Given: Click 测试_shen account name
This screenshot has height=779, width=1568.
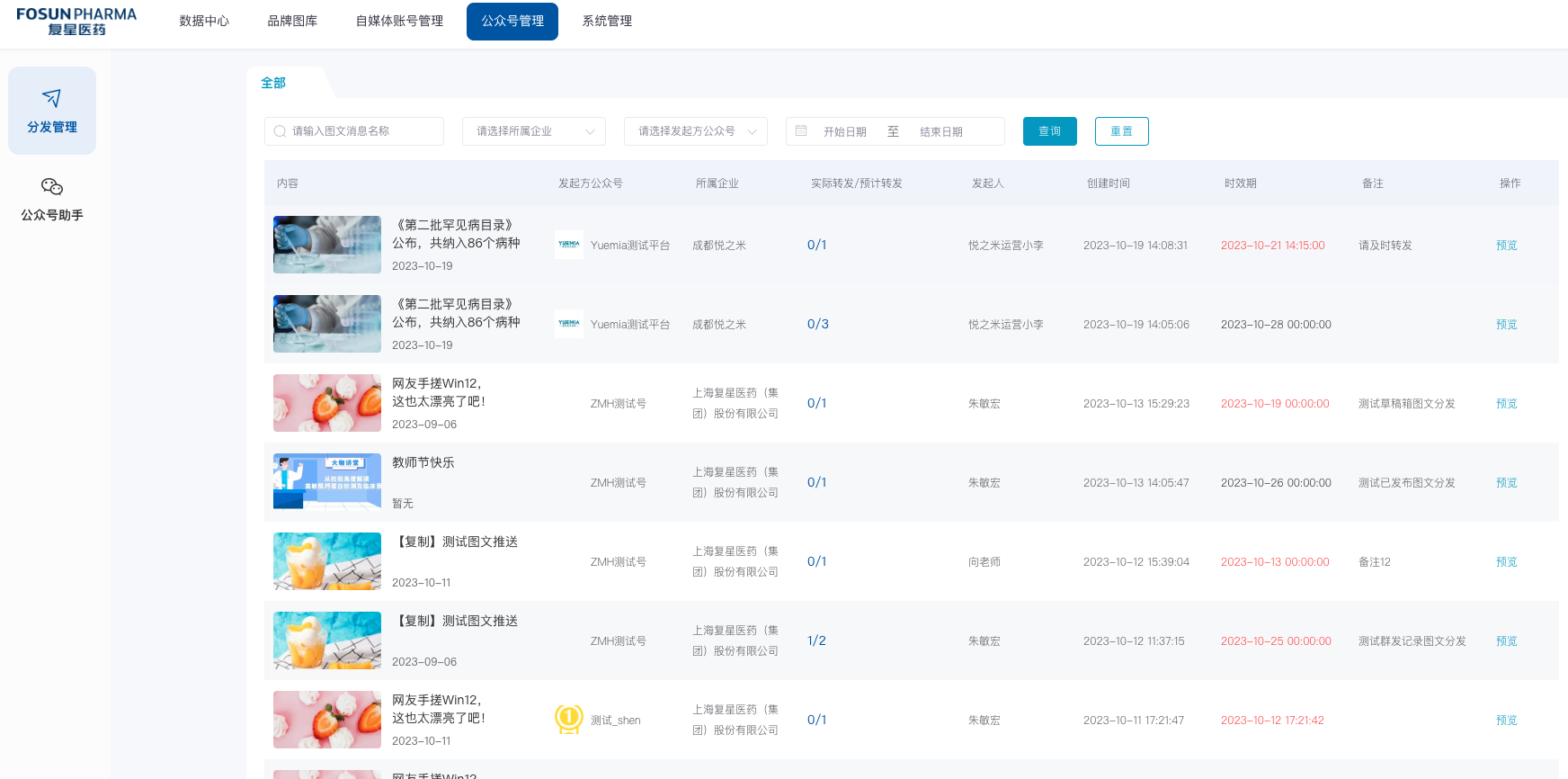Looking at the screenshot, I should click(x=616, y=721).
